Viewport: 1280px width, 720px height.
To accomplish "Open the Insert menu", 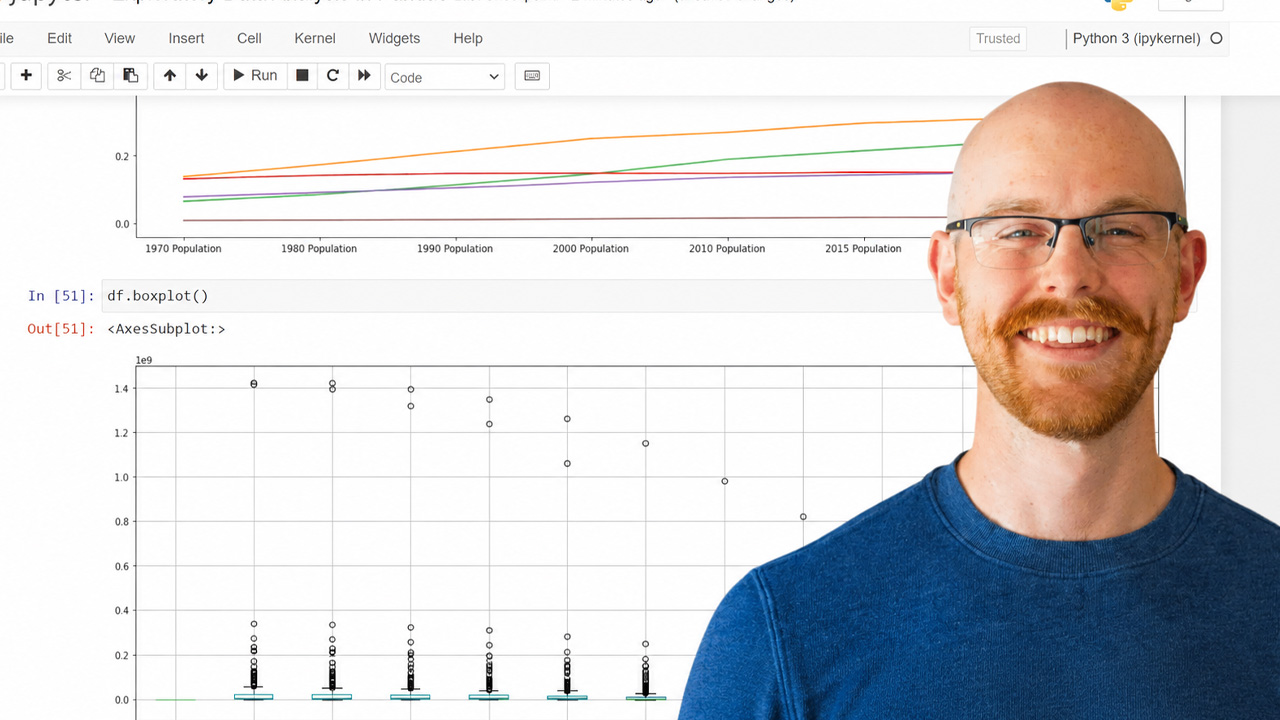I will [186, 38].
